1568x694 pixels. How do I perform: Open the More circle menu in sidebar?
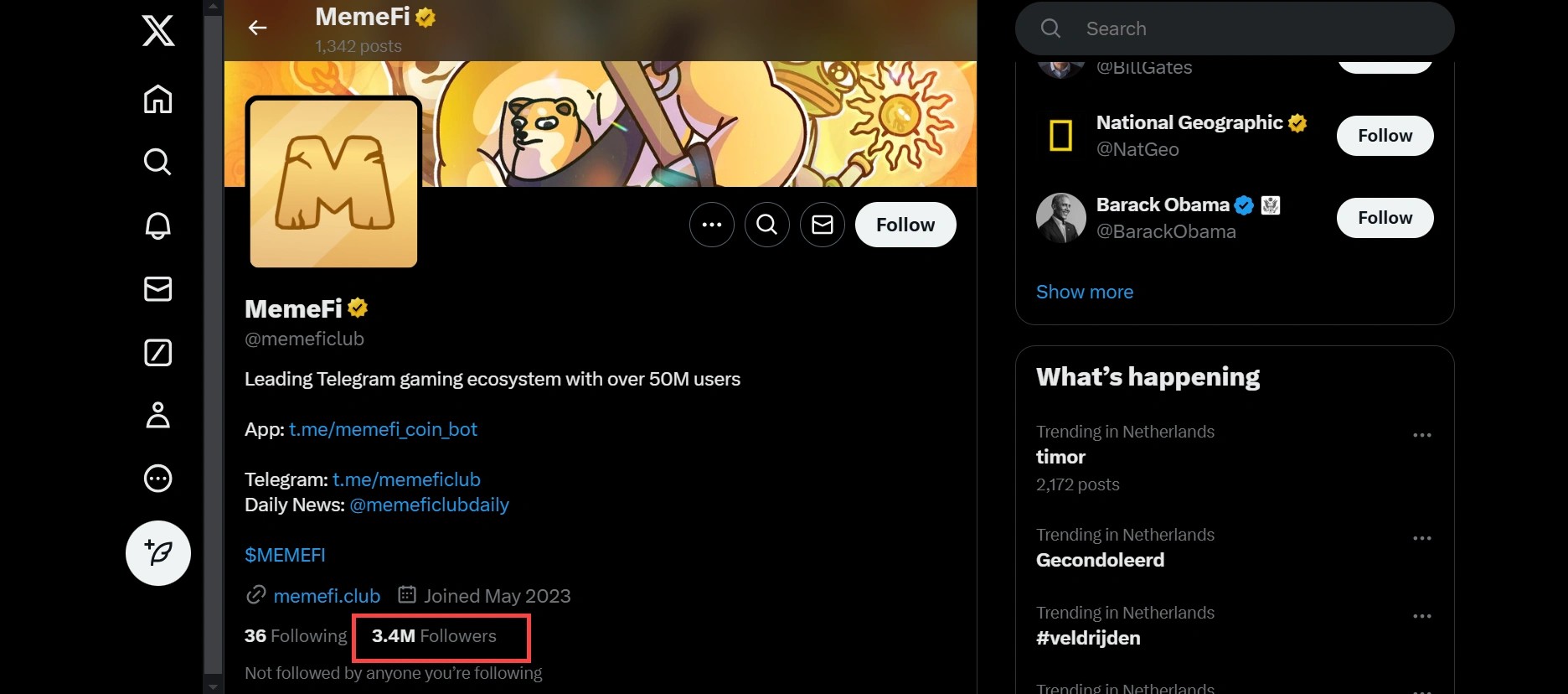pos(158,479)
